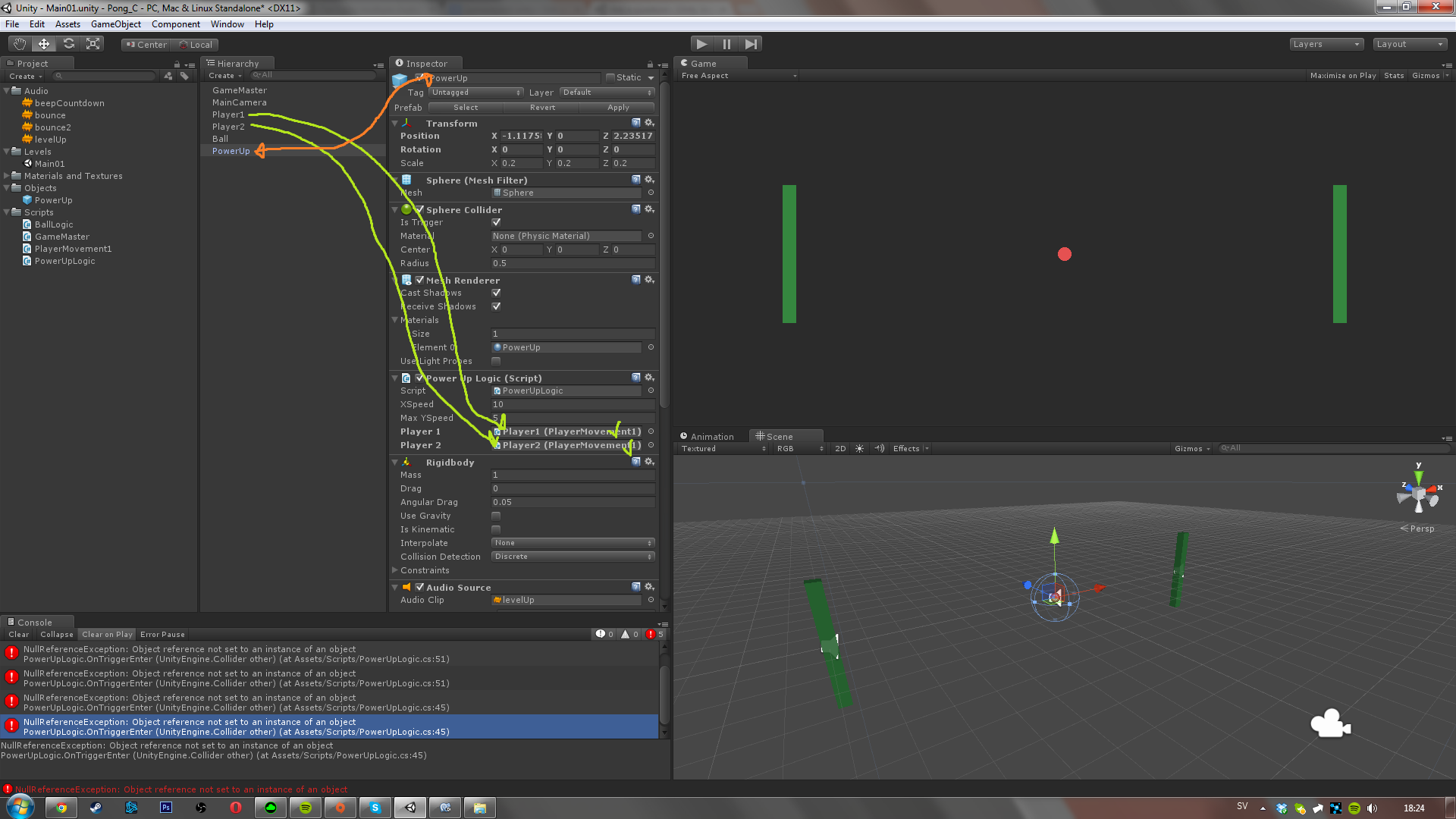Clear the console log
The width and height of the screenshot is (1456, 819).
click(x=19, y=635)
